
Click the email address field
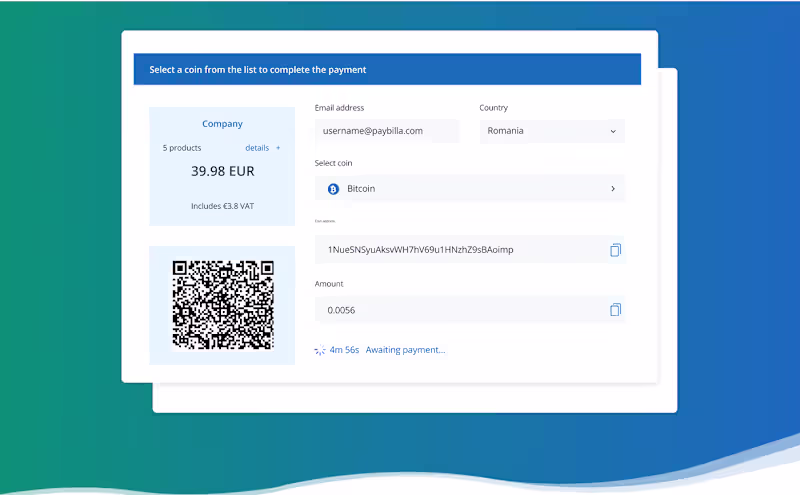(x=387, y=131)
